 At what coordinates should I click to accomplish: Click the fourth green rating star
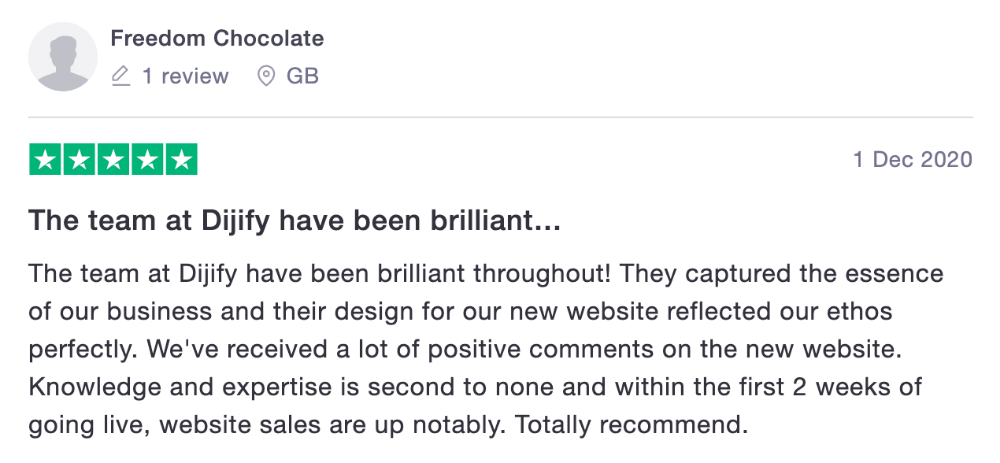(x=147, y=159)
